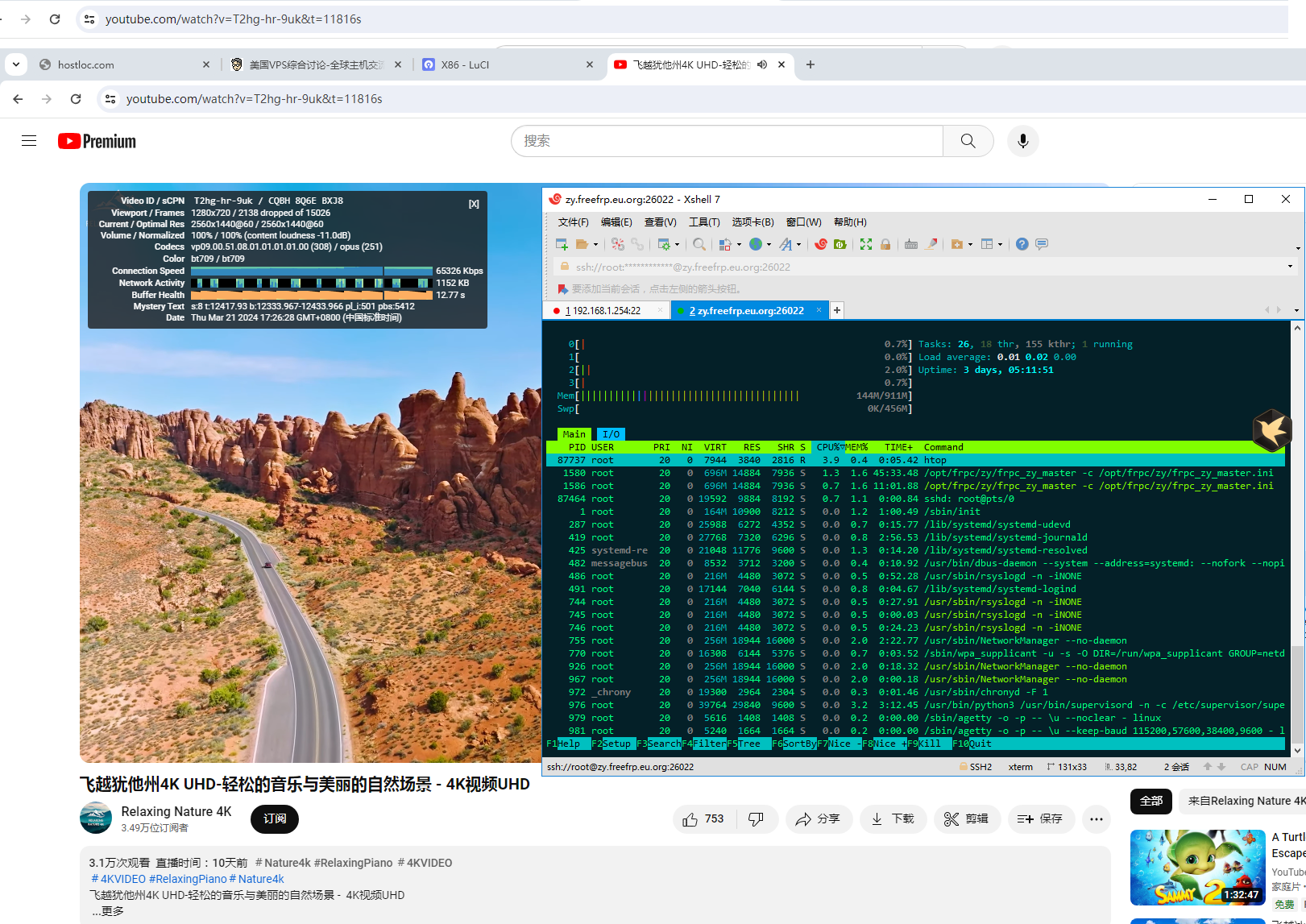Open session properties gear icon in Xshell
Viewport: 1306px width, 924px height.
tap(664, 244)
